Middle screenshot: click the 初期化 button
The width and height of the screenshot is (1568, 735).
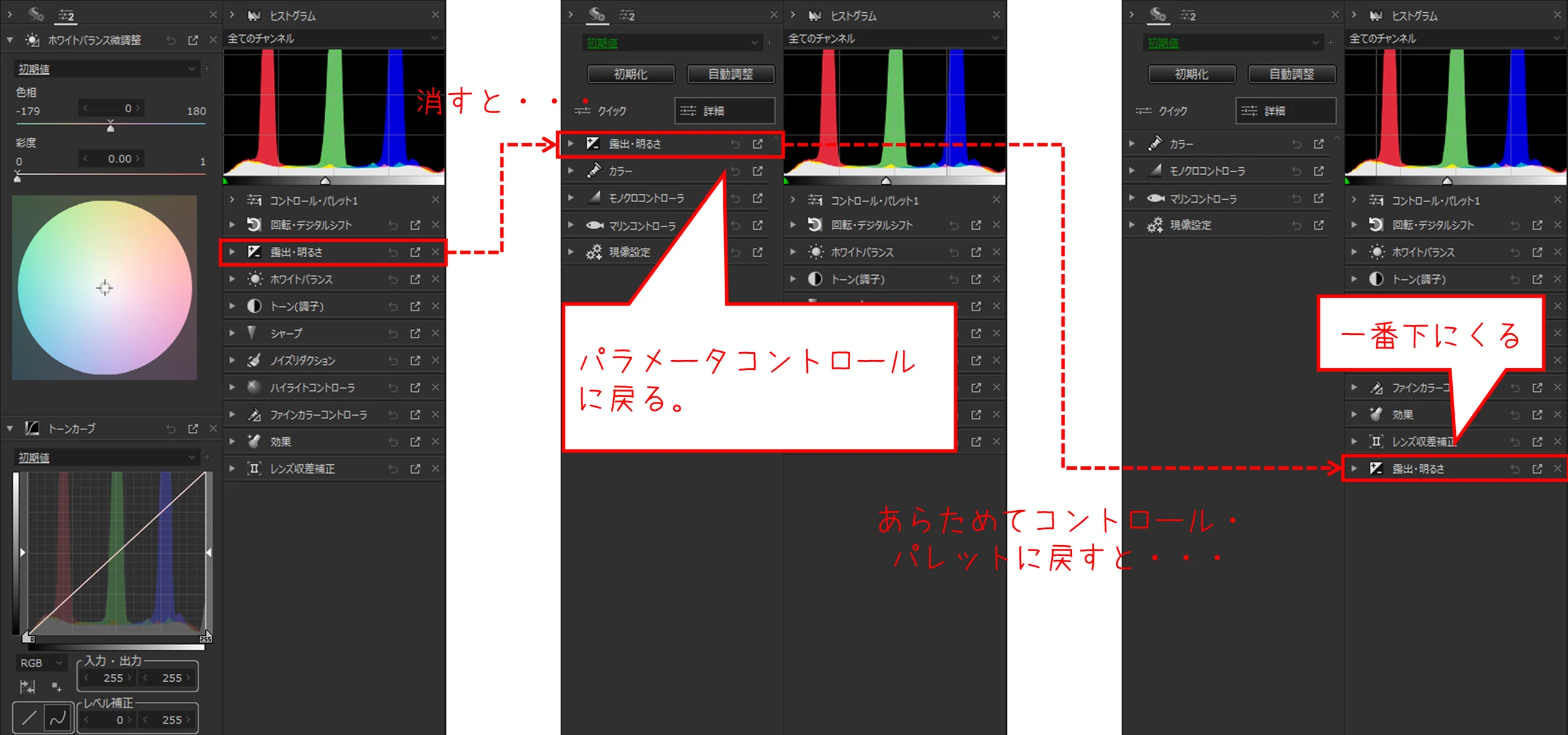(x=631, y=74)
